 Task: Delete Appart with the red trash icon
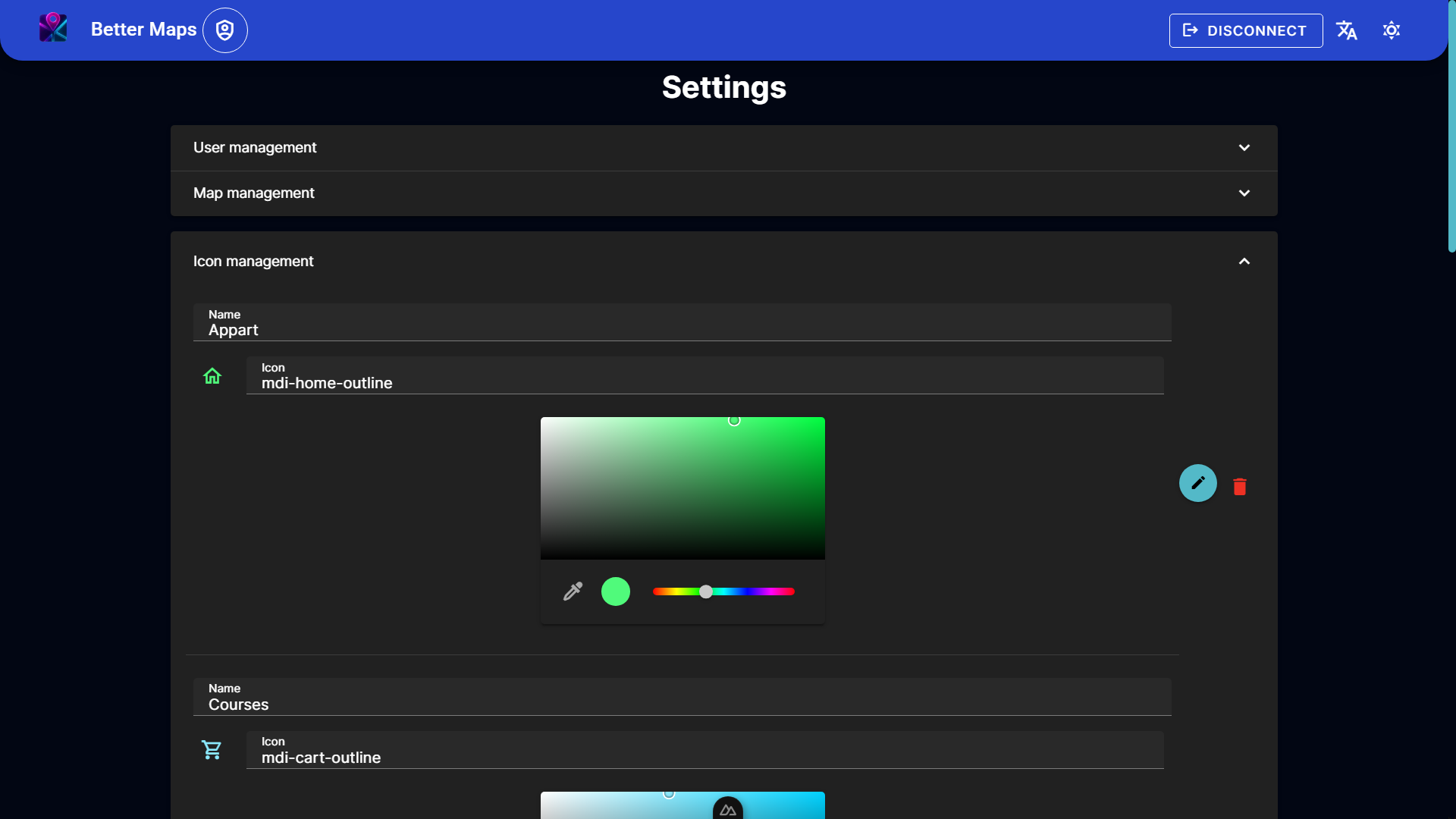click(1239, 487)
